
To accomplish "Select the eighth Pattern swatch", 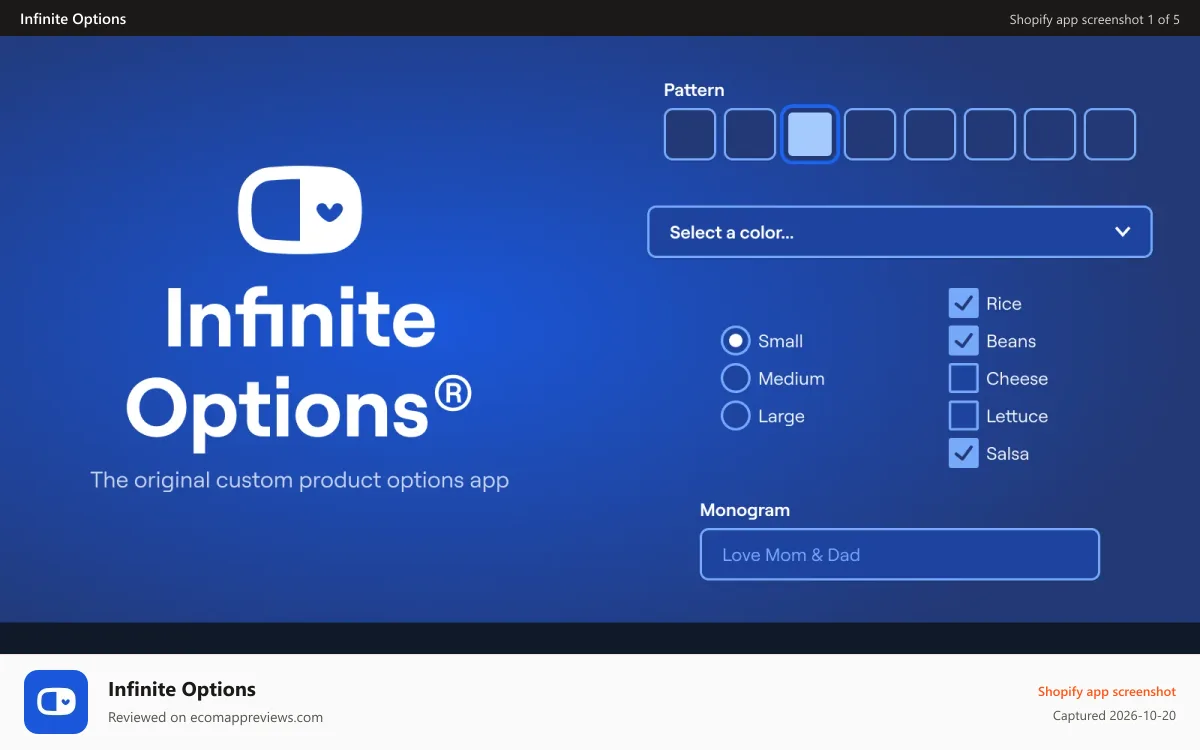I will [1110, 134].
